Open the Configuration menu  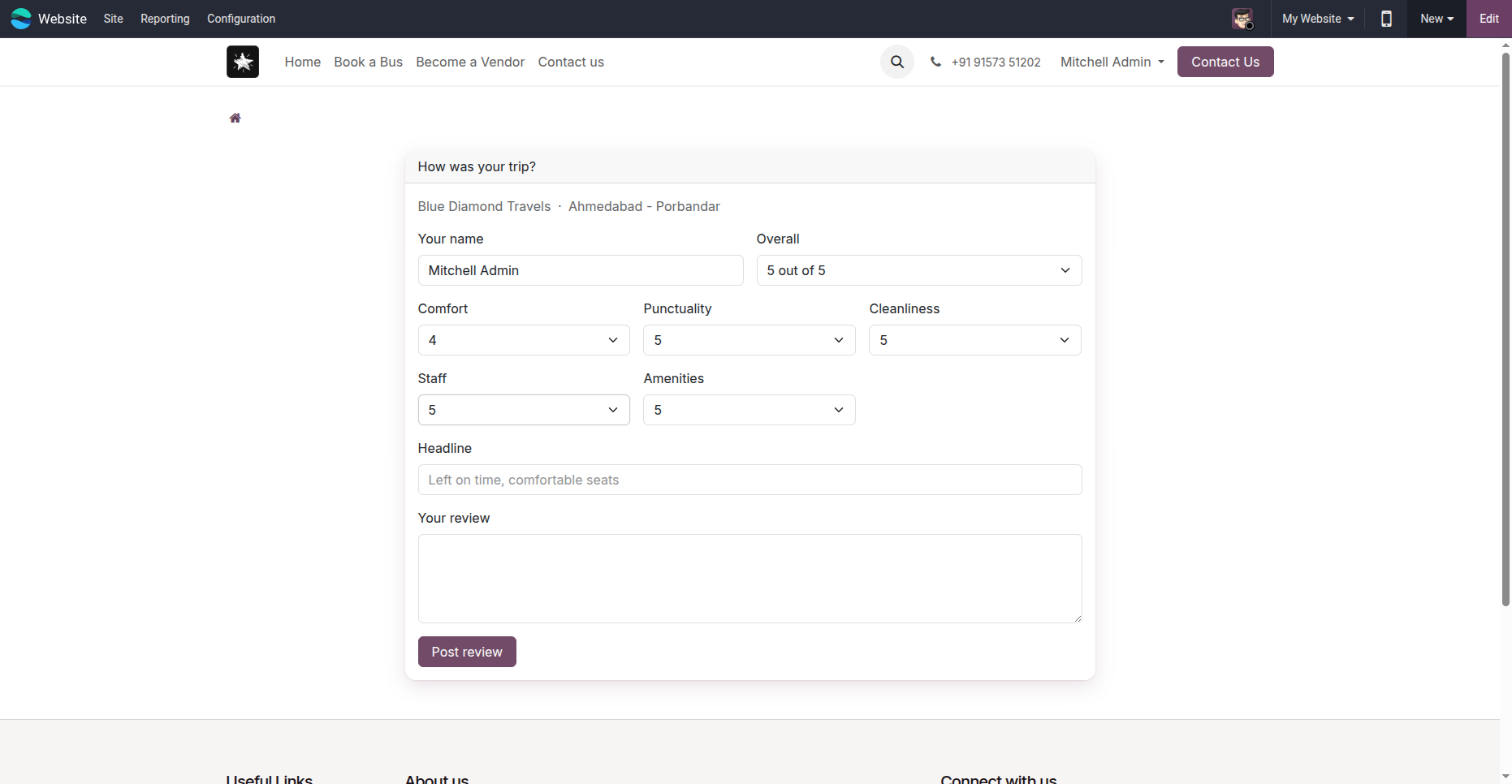[x=241, y=19]
